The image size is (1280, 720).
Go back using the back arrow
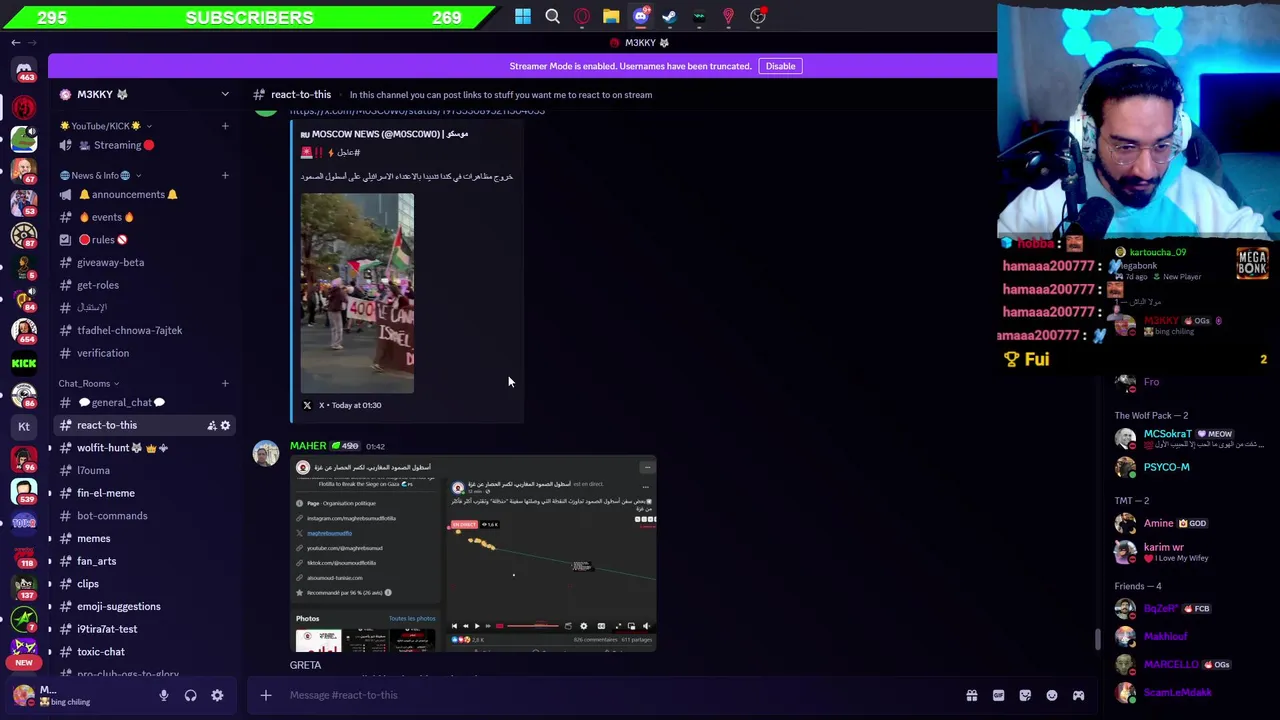15,43
